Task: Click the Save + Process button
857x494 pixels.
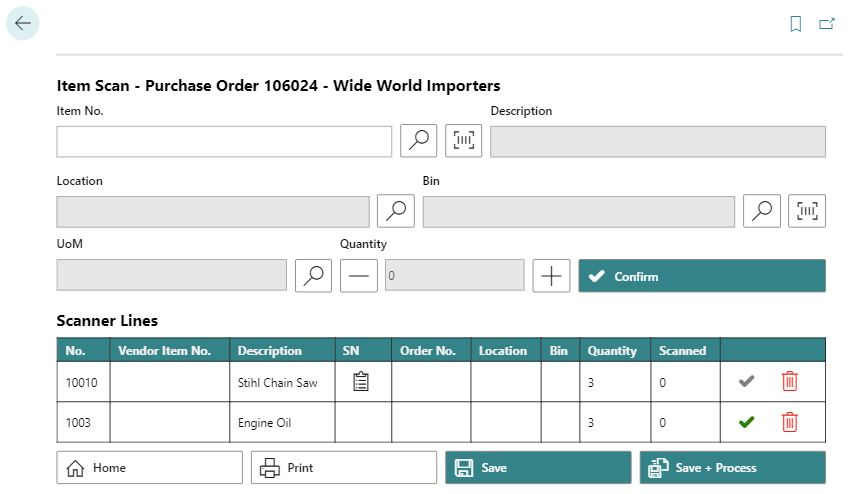Action: [x=732, y=467]
